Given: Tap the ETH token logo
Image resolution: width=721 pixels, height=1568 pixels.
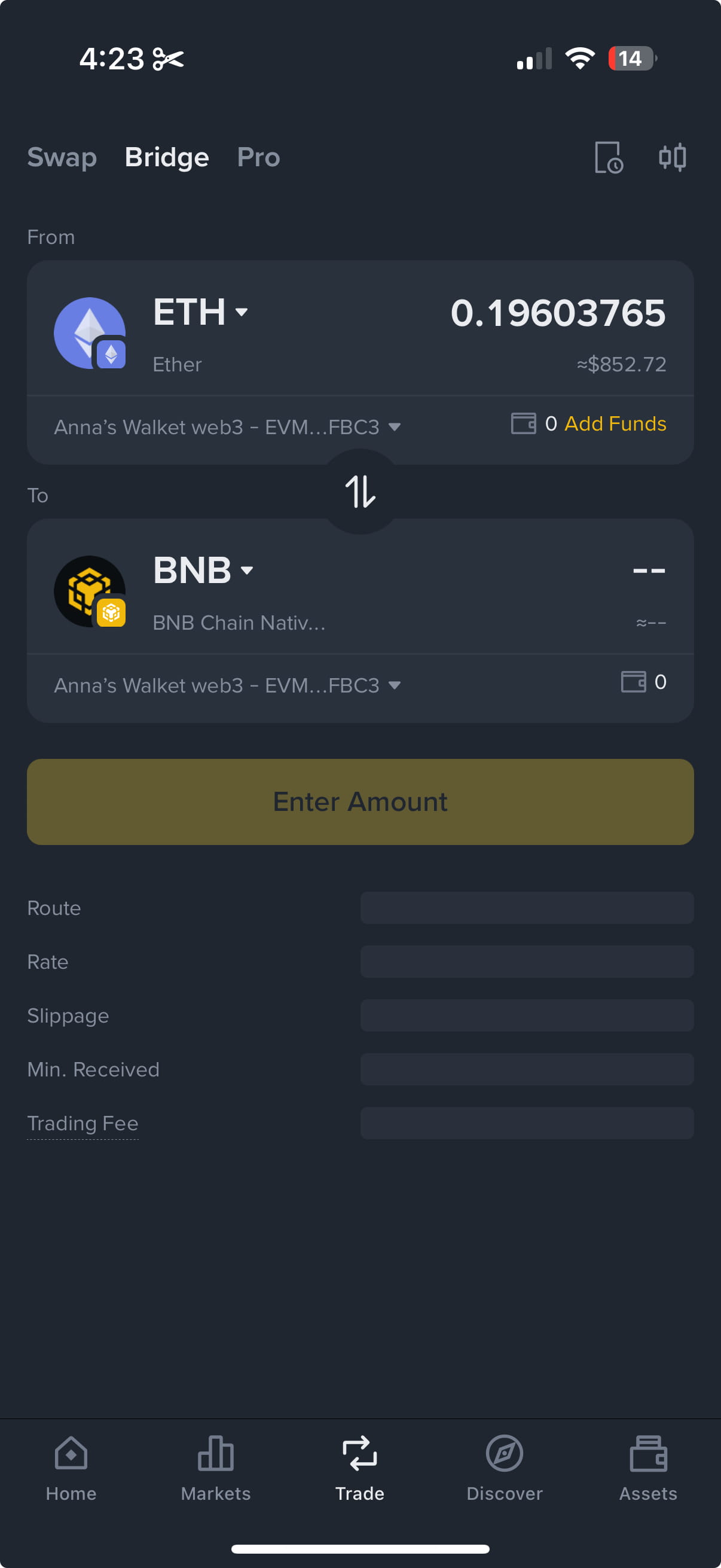Looking at the screenshot, I should point(90,333).
